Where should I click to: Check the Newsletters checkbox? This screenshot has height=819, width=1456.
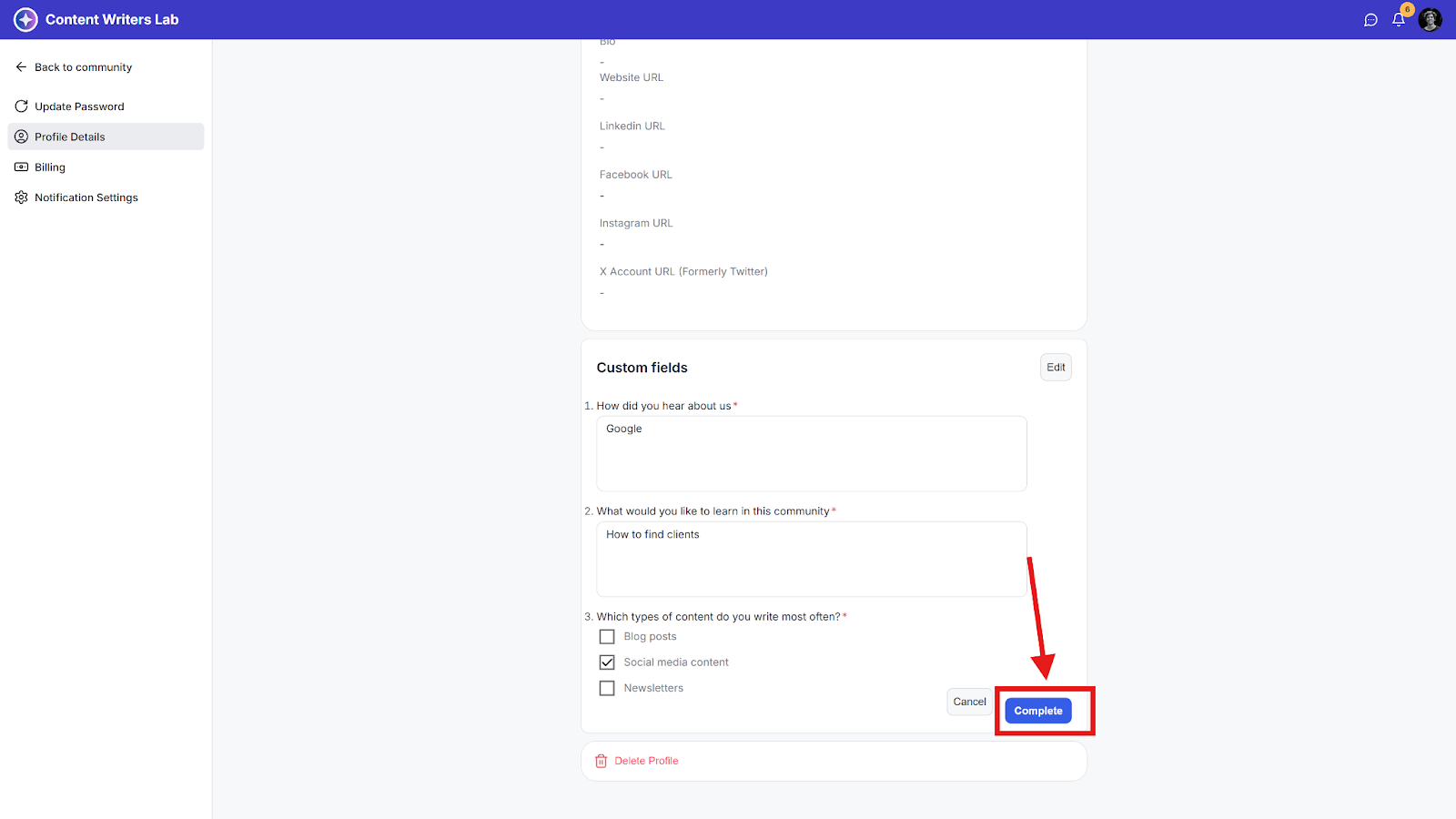tap(607, 689)
